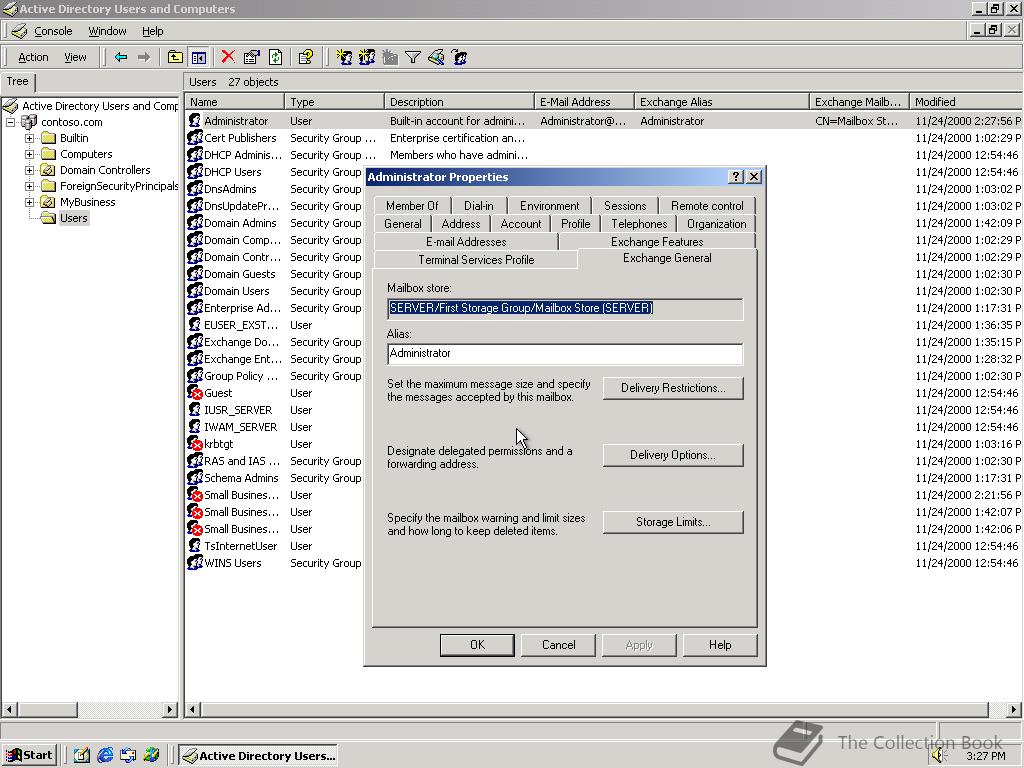Click the Help question-mark toolbar icon
The width and height of the screenshot is (1024, 768).
point(306,57)
